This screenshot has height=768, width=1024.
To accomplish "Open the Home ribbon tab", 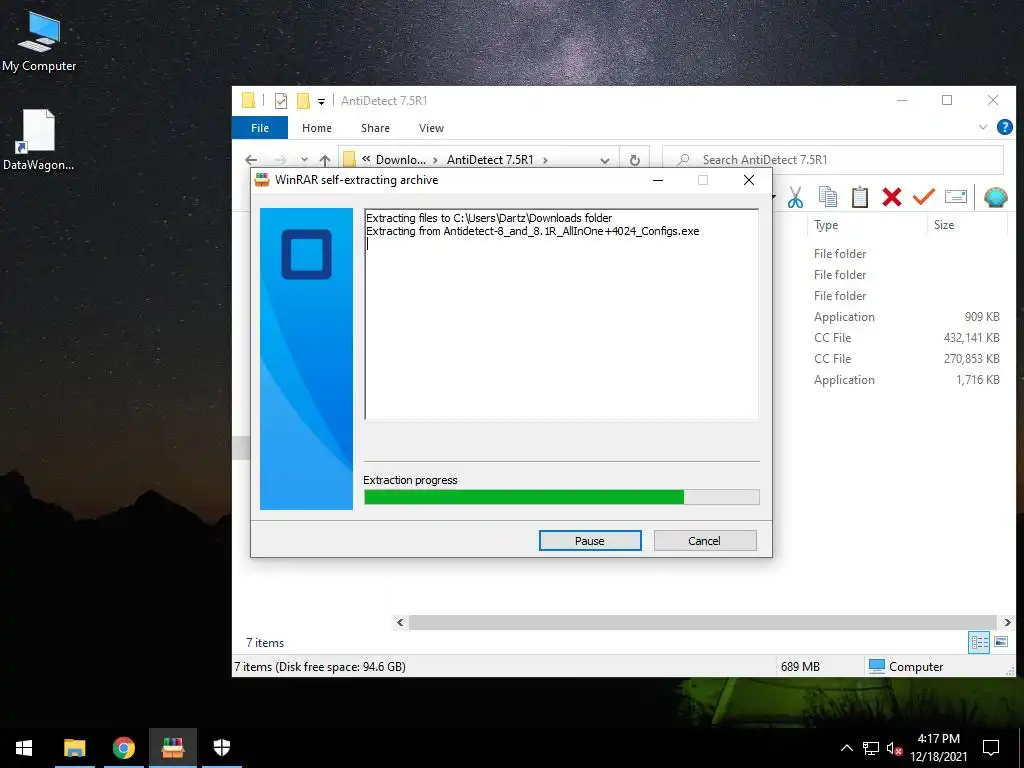I will point(317,128).
